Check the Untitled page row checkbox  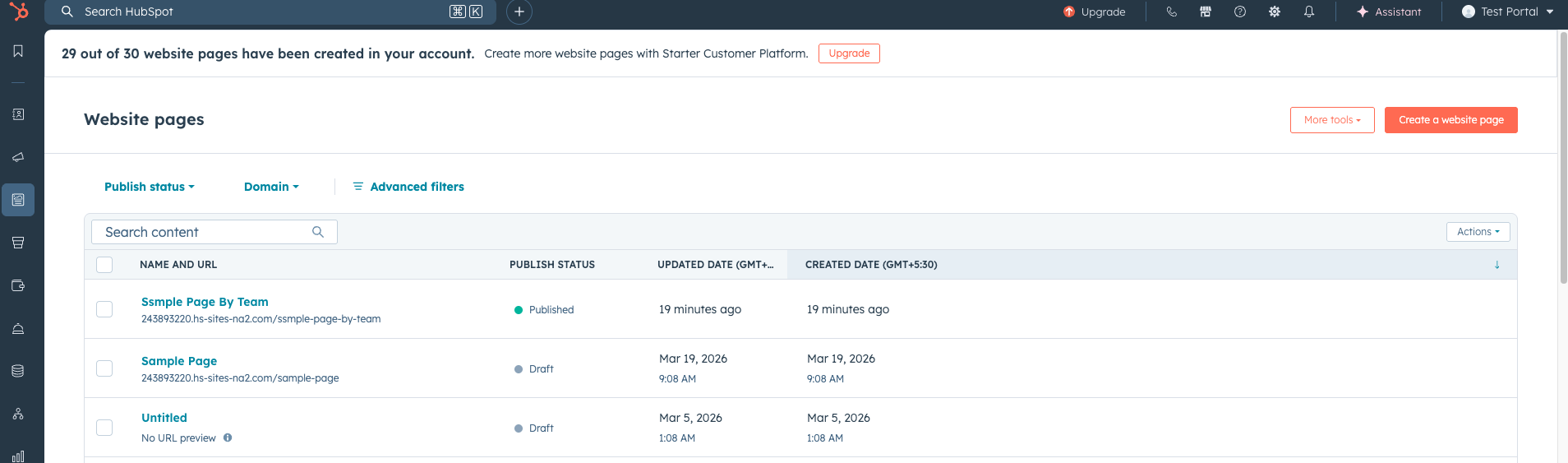click(104, 428)
